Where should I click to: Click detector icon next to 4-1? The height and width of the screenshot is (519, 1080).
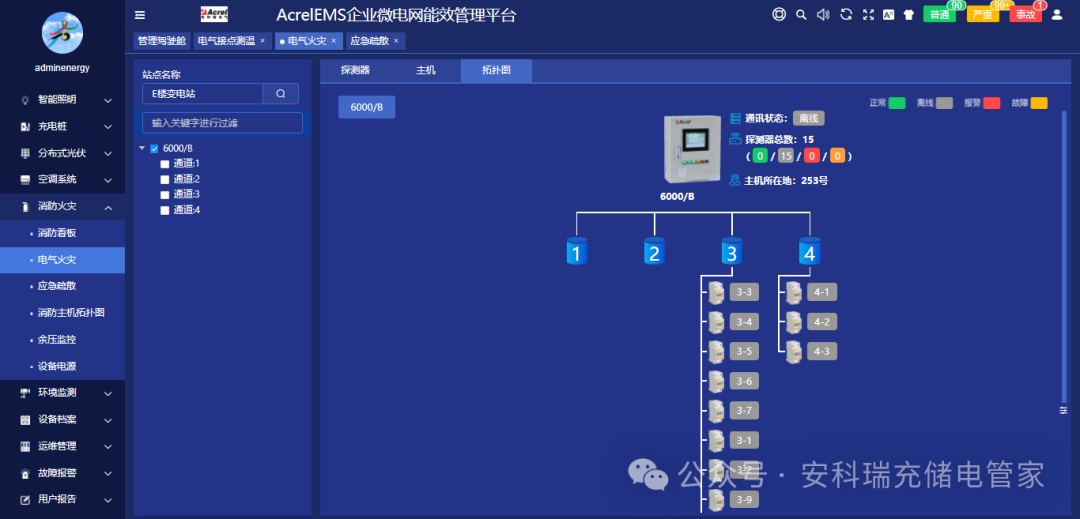click(x=794, y=292)
